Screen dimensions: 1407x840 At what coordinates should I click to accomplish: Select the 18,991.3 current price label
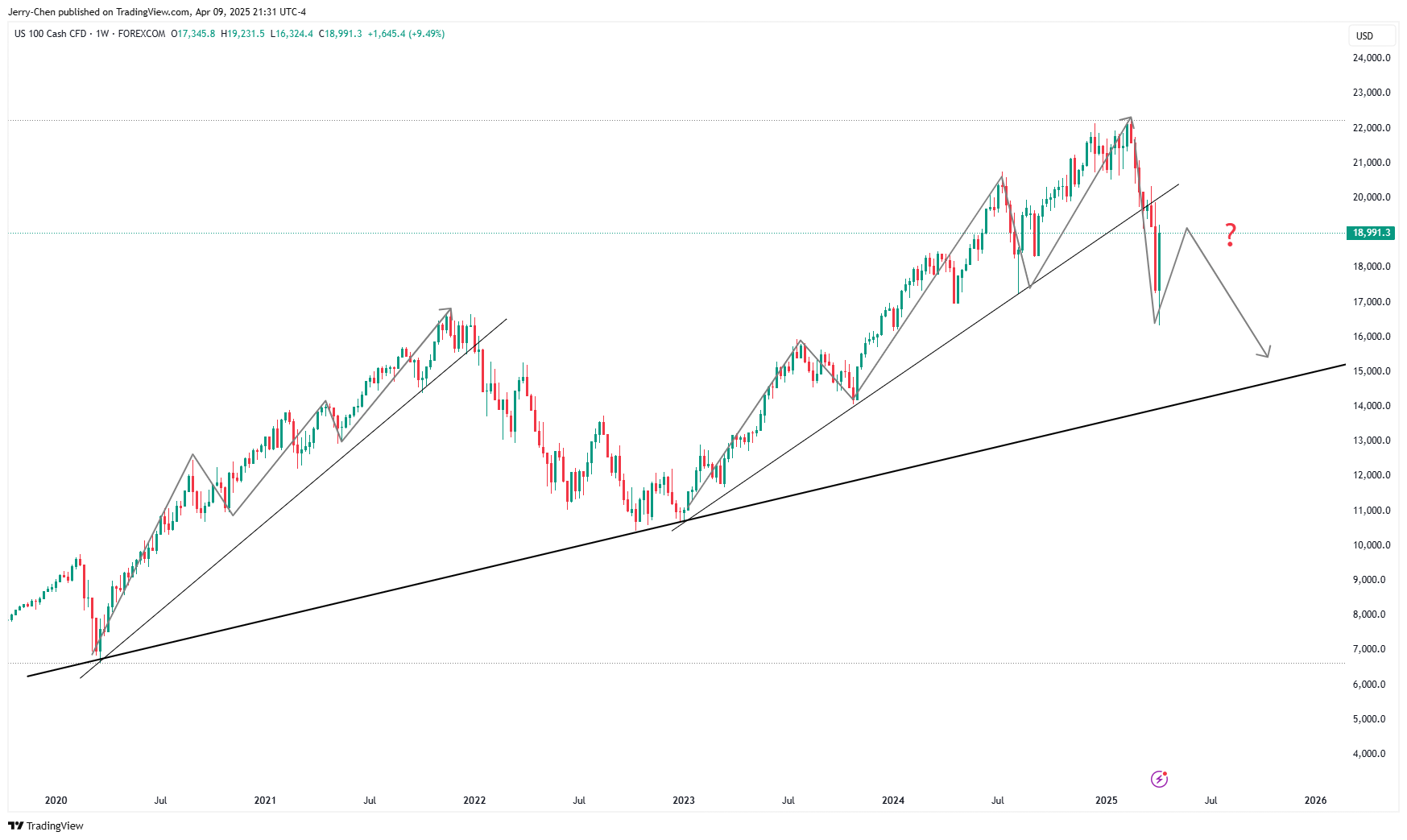[1371, 233]
